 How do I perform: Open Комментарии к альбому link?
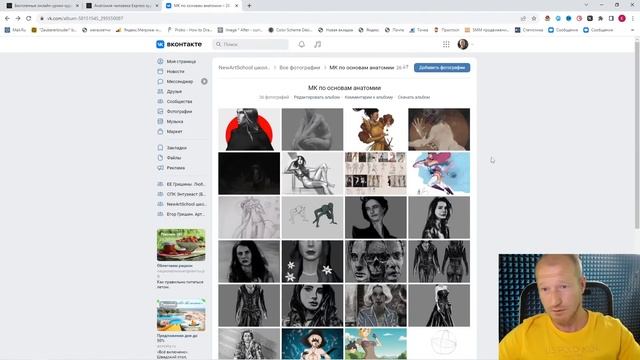point(369,97)
